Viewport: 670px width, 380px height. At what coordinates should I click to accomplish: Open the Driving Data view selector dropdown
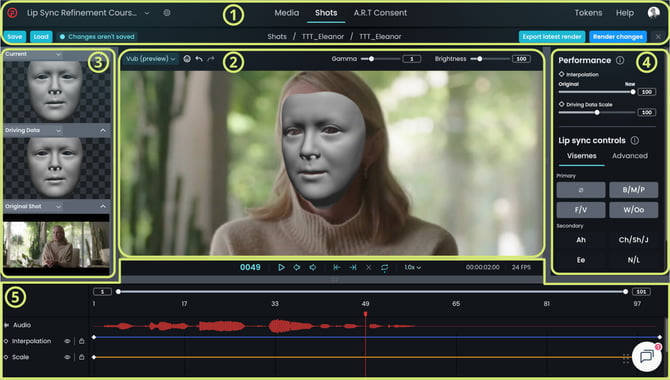click(59, 130)
